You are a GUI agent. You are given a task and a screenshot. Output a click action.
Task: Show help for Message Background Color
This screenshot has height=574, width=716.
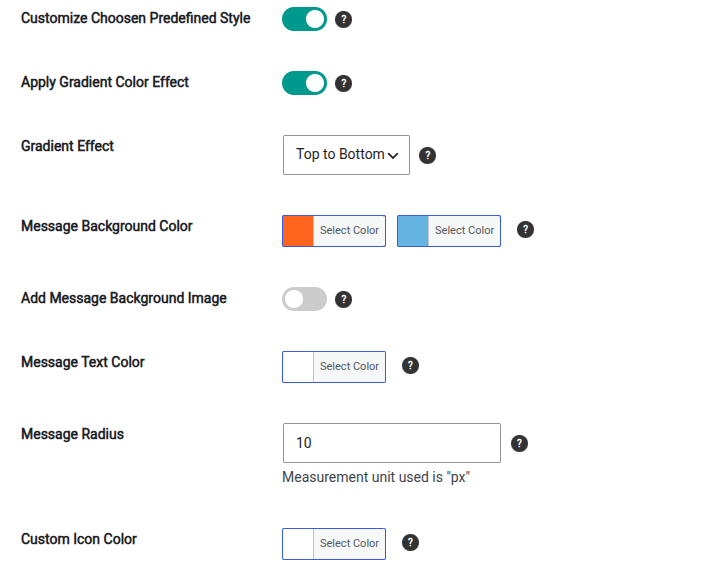click(525, 229)
